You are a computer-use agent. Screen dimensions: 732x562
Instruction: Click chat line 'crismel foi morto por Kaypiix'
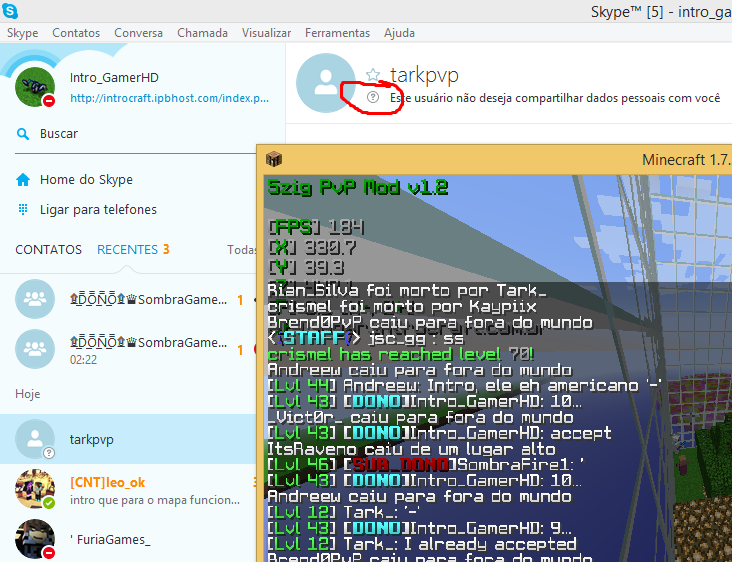tap(402, 306)
